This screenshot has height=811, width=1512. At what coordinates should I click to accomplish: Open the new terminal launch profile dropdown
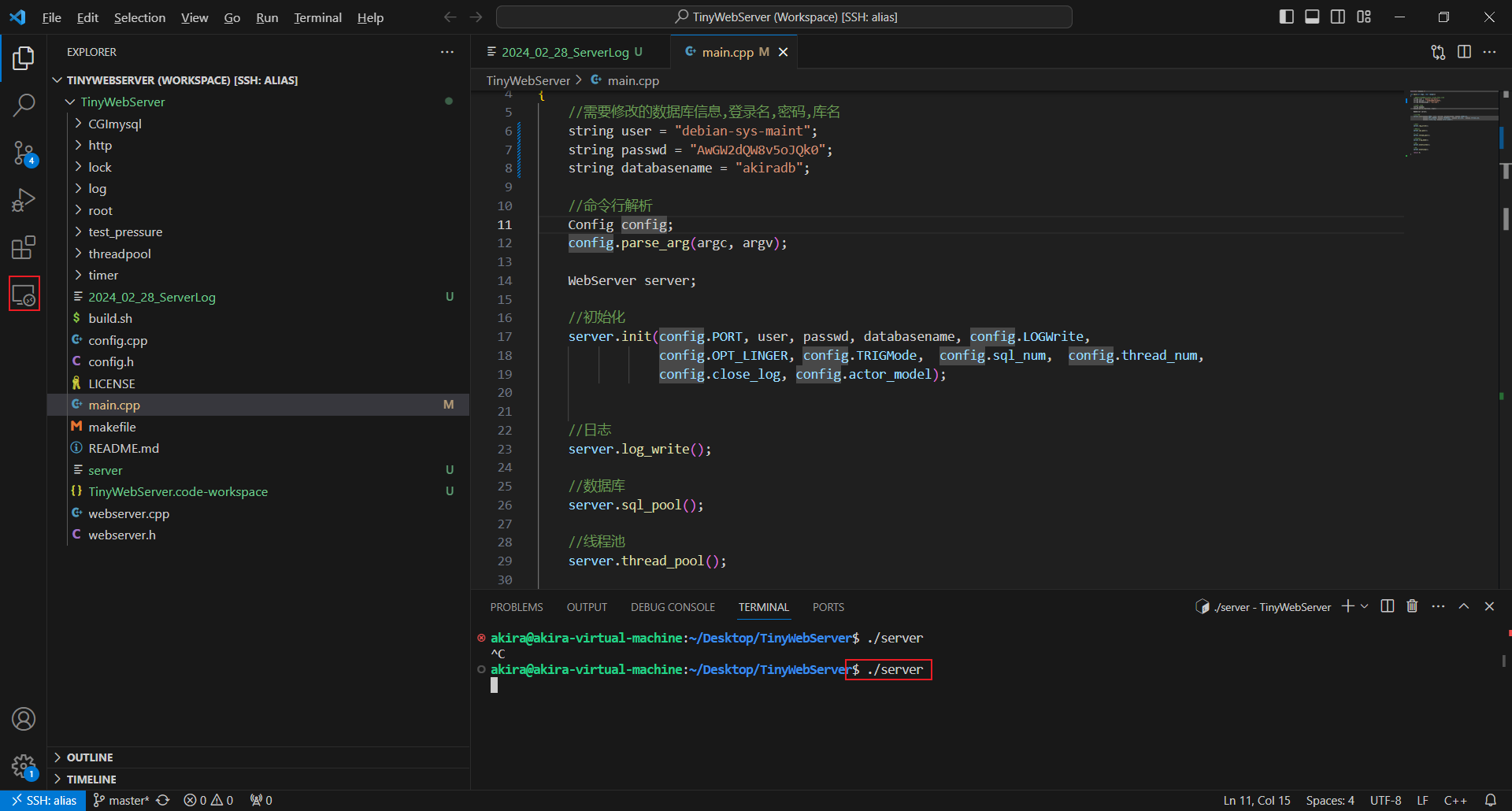click(1365, 606)
